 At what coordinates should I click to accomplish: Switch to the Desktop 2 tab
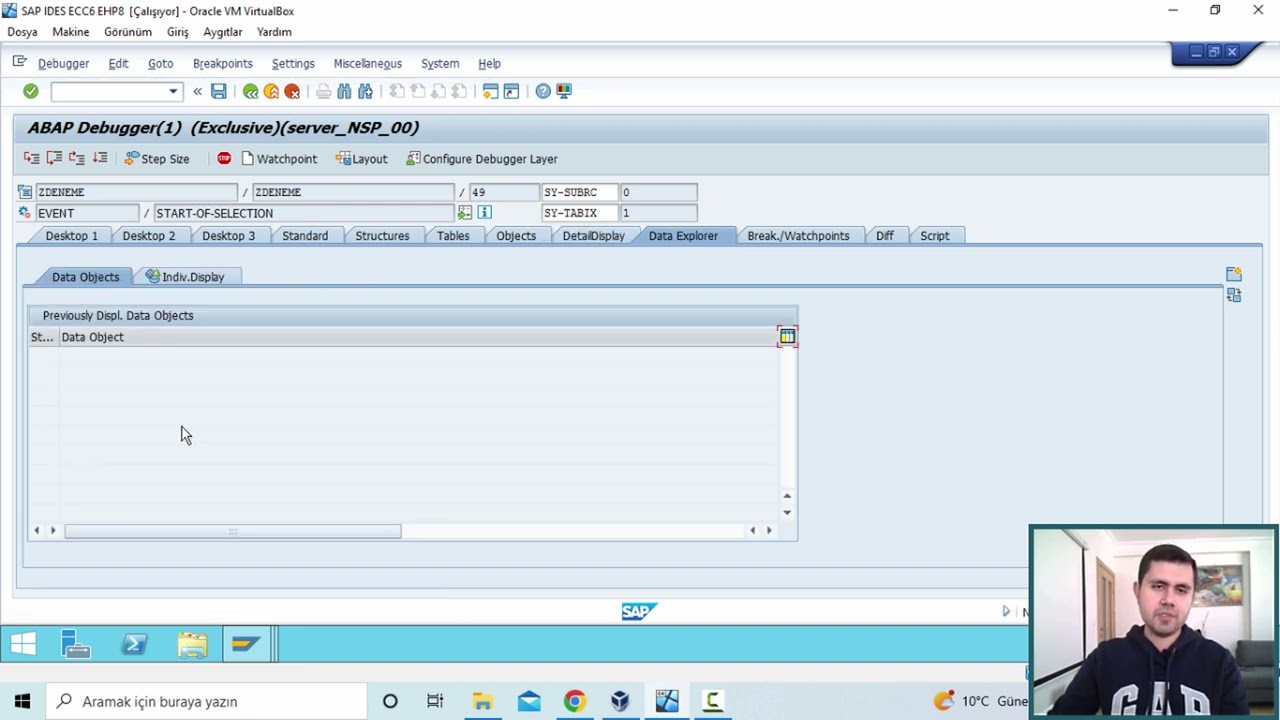pos(148,236)
